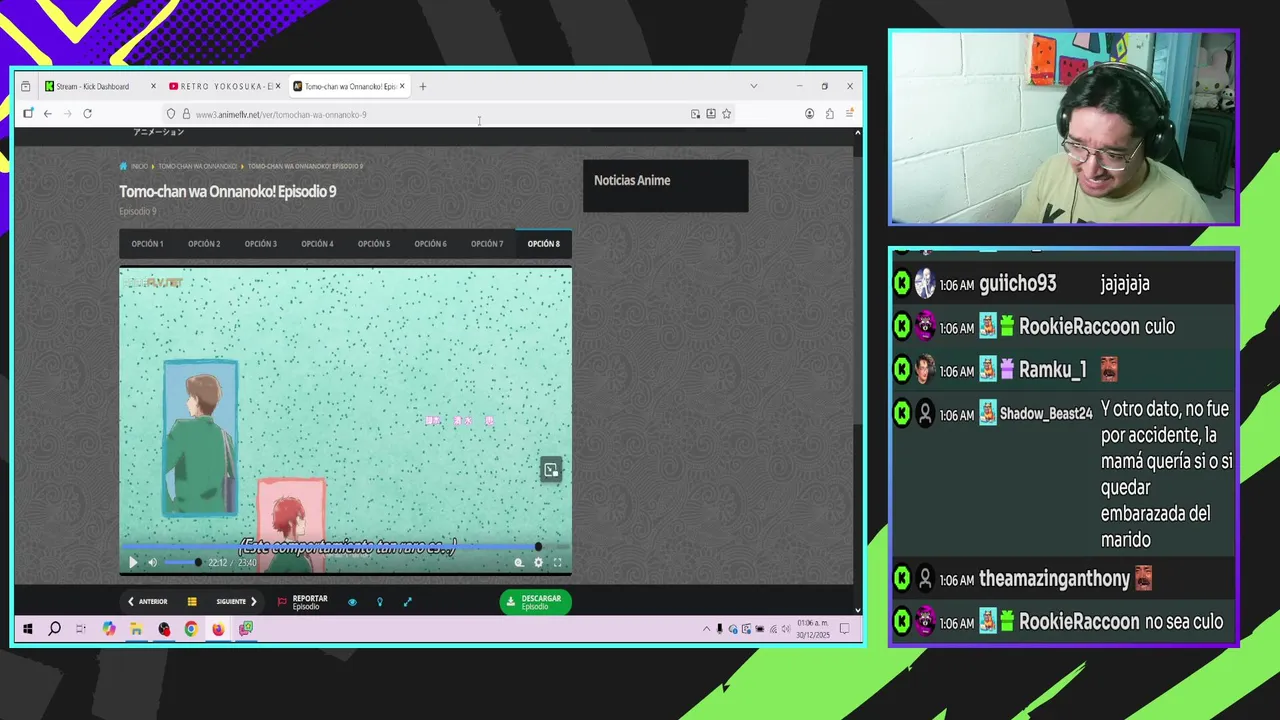
Task: Open Firefox from the taskbar
Action: pyautogui.click(x=218, y=629)
